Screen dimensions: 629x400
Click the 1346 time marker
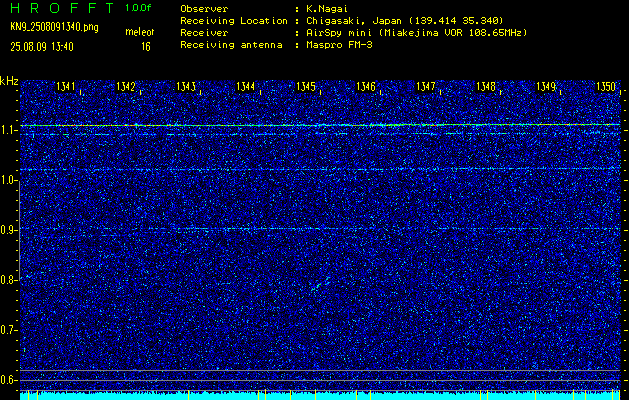tap(366, 87)
